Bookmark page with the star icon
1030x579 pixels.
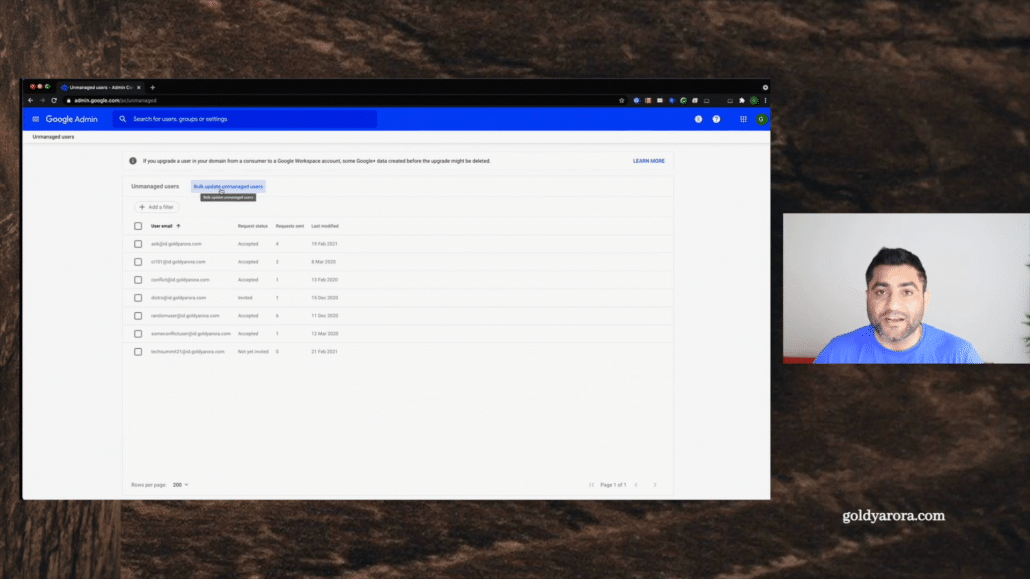[x=621, y=101]
